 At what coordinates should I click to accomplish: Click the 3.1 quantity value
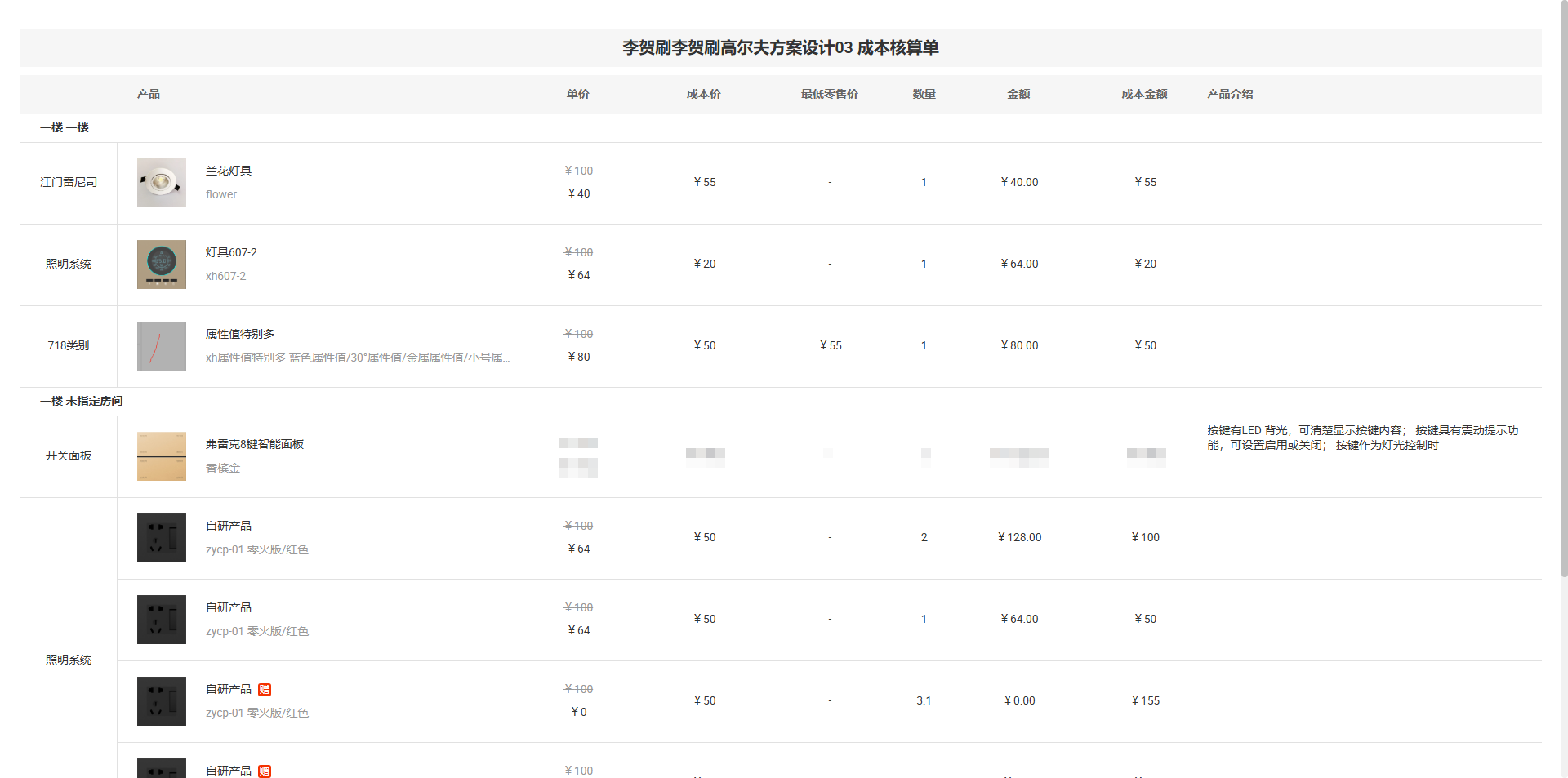[x=924, y=700]
